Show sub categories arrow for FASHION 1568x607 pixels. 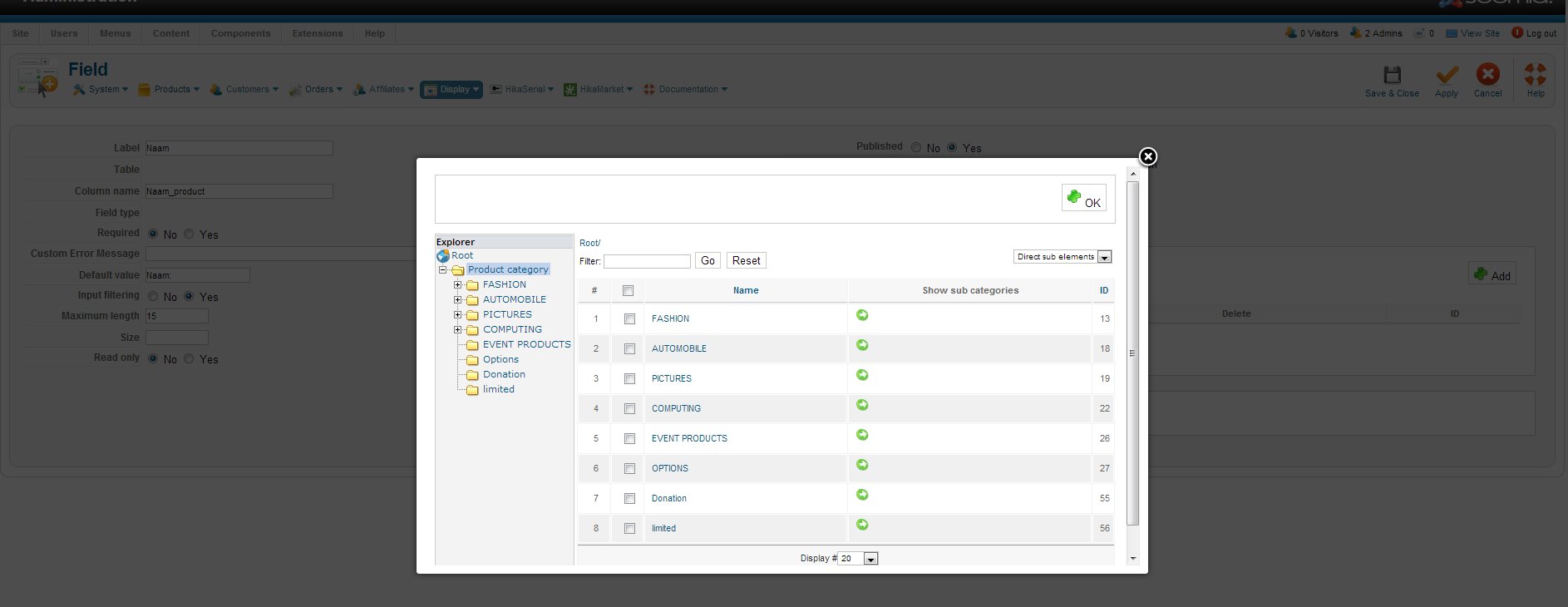[x=862, y=315]
